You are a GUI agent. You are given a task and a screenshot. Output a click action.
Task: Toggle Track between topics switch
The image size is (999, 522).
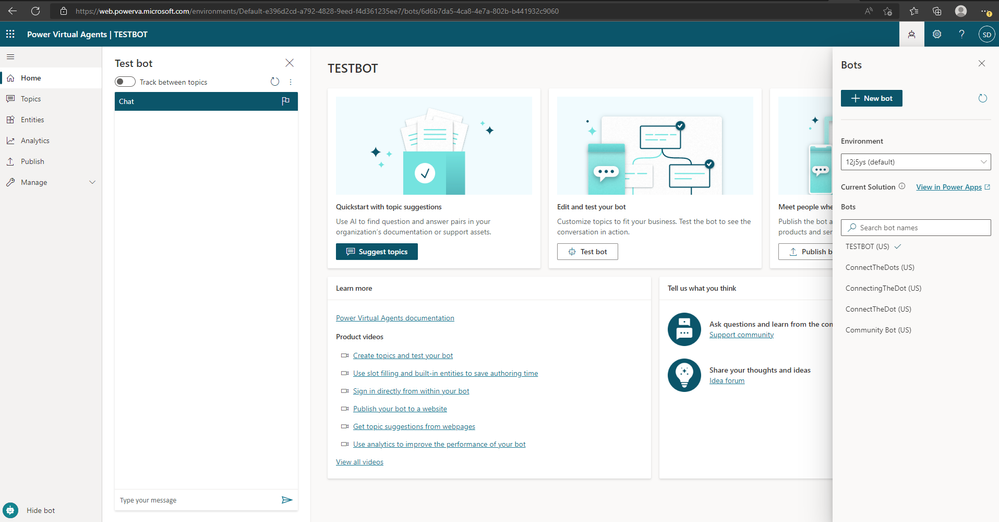(x=125, y=82)
